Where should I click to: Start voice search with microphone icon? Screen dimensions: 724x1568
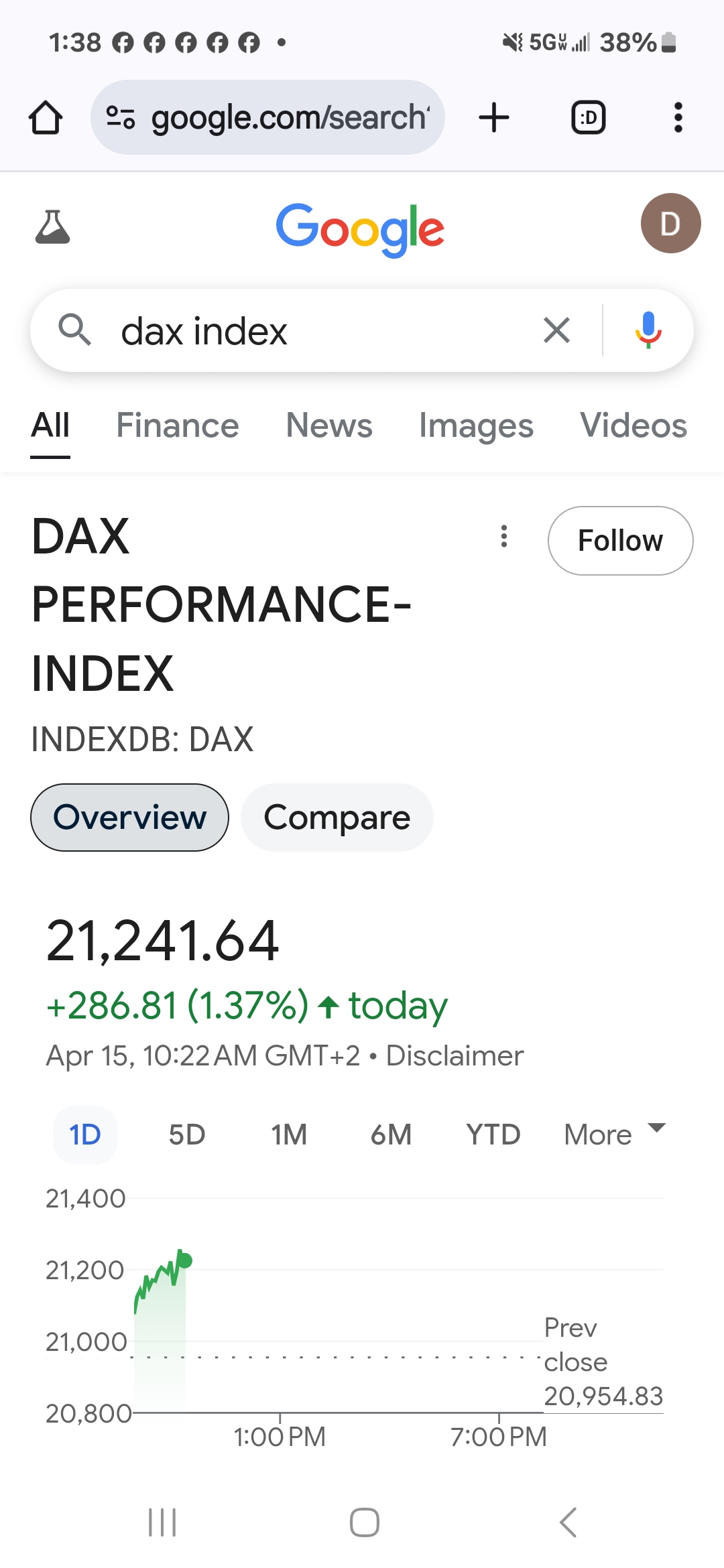[x=648, y=330]
